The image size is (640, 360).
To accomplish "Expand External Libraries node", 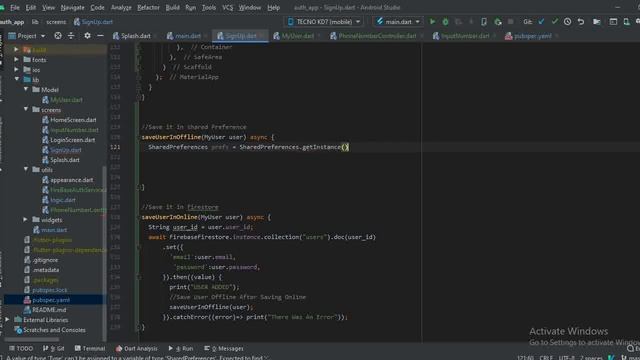I will pyautogui.click(x=7, y=320).
